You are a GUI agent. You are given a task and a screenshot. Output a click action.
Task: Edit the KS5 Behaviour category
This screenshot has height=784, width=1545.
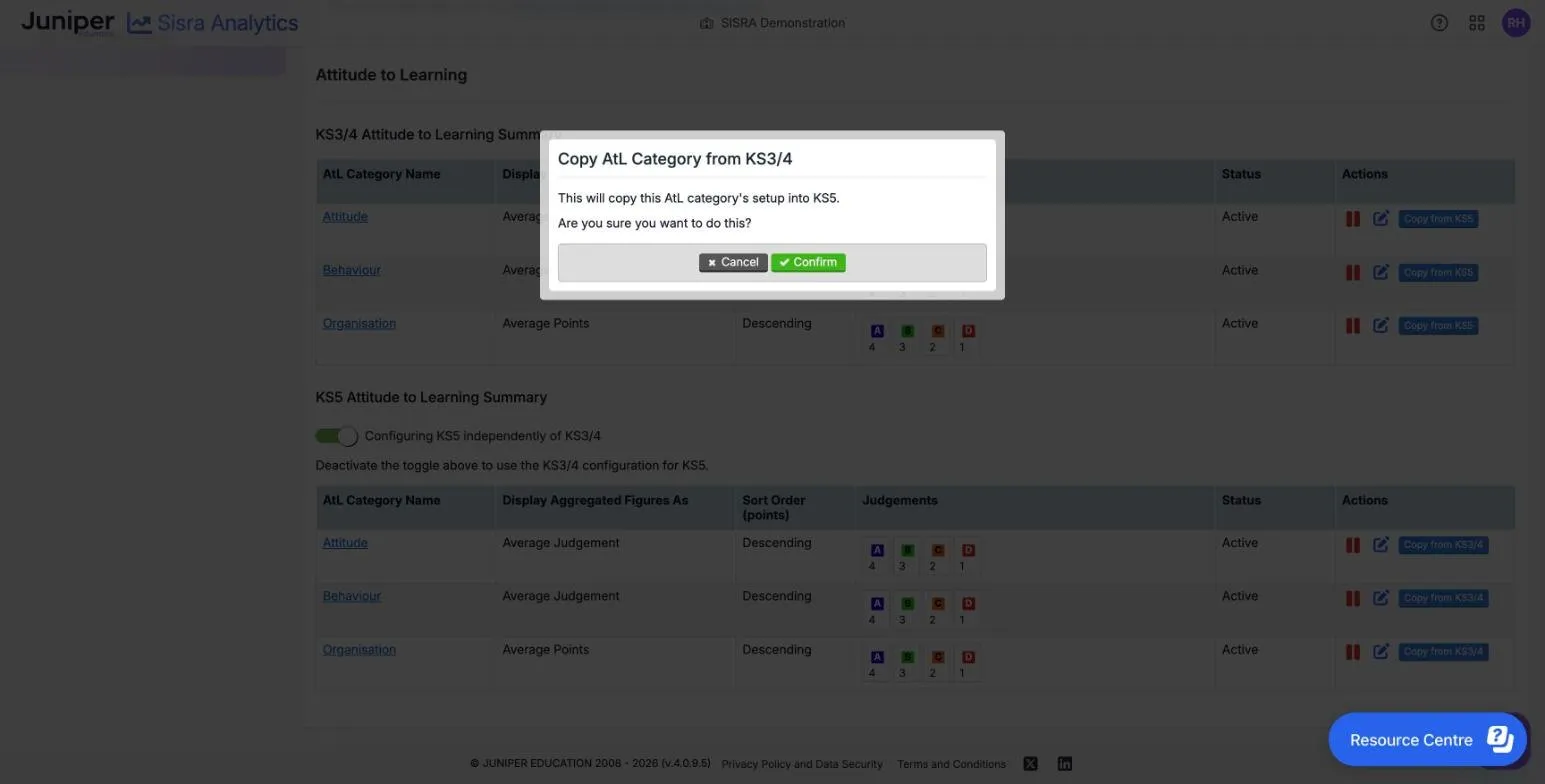tap(1381, 598)
